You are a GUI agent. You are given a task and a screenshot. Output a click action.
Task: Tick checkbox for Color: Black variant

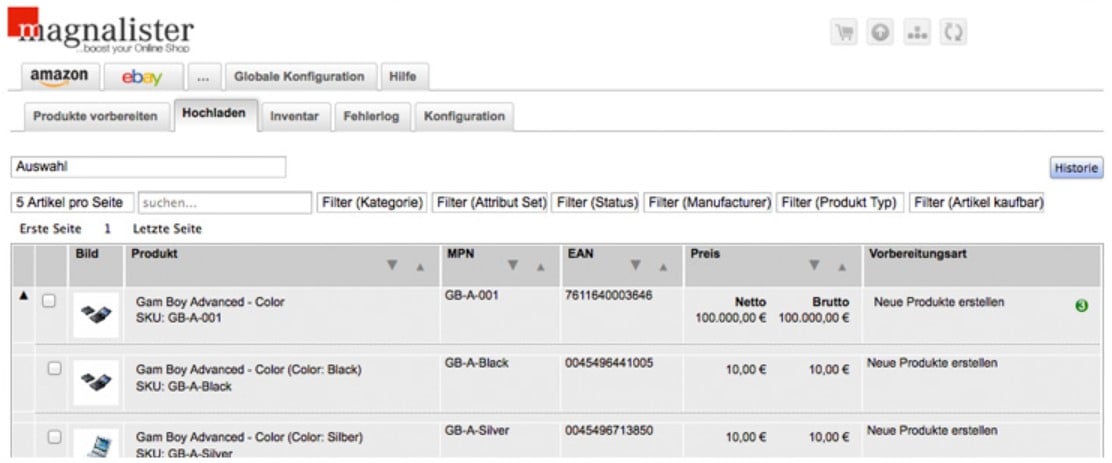coord(55,369)
